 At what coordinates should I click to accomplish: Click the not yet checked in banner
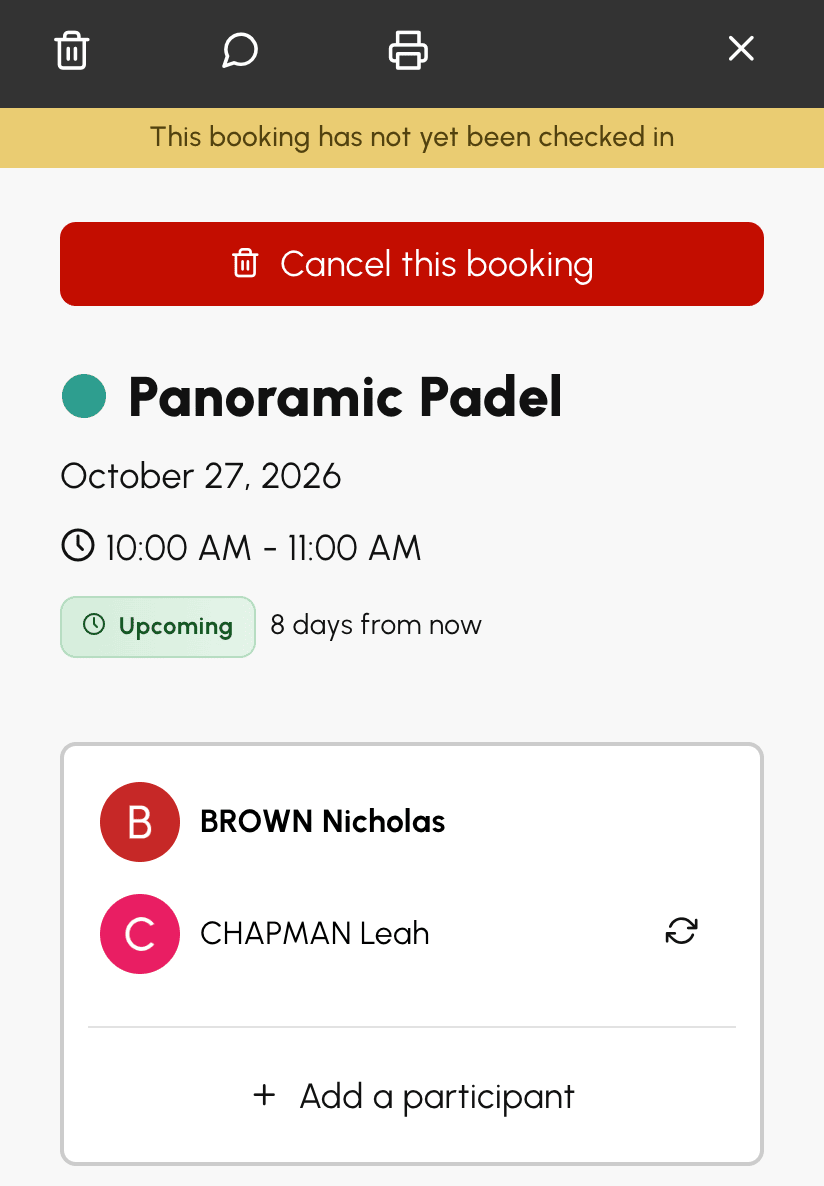pos(412,138)
